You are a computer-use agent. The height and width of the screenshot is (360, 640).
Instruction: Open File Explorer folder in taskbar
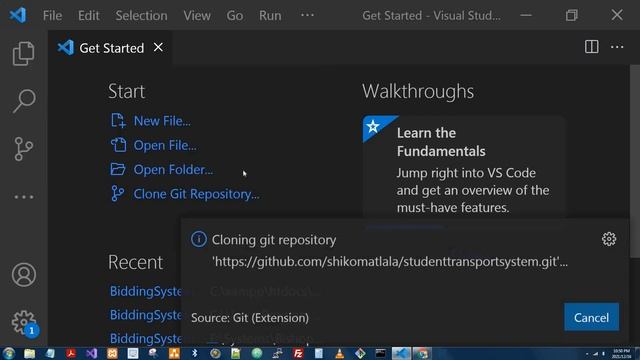pos(29,353)
